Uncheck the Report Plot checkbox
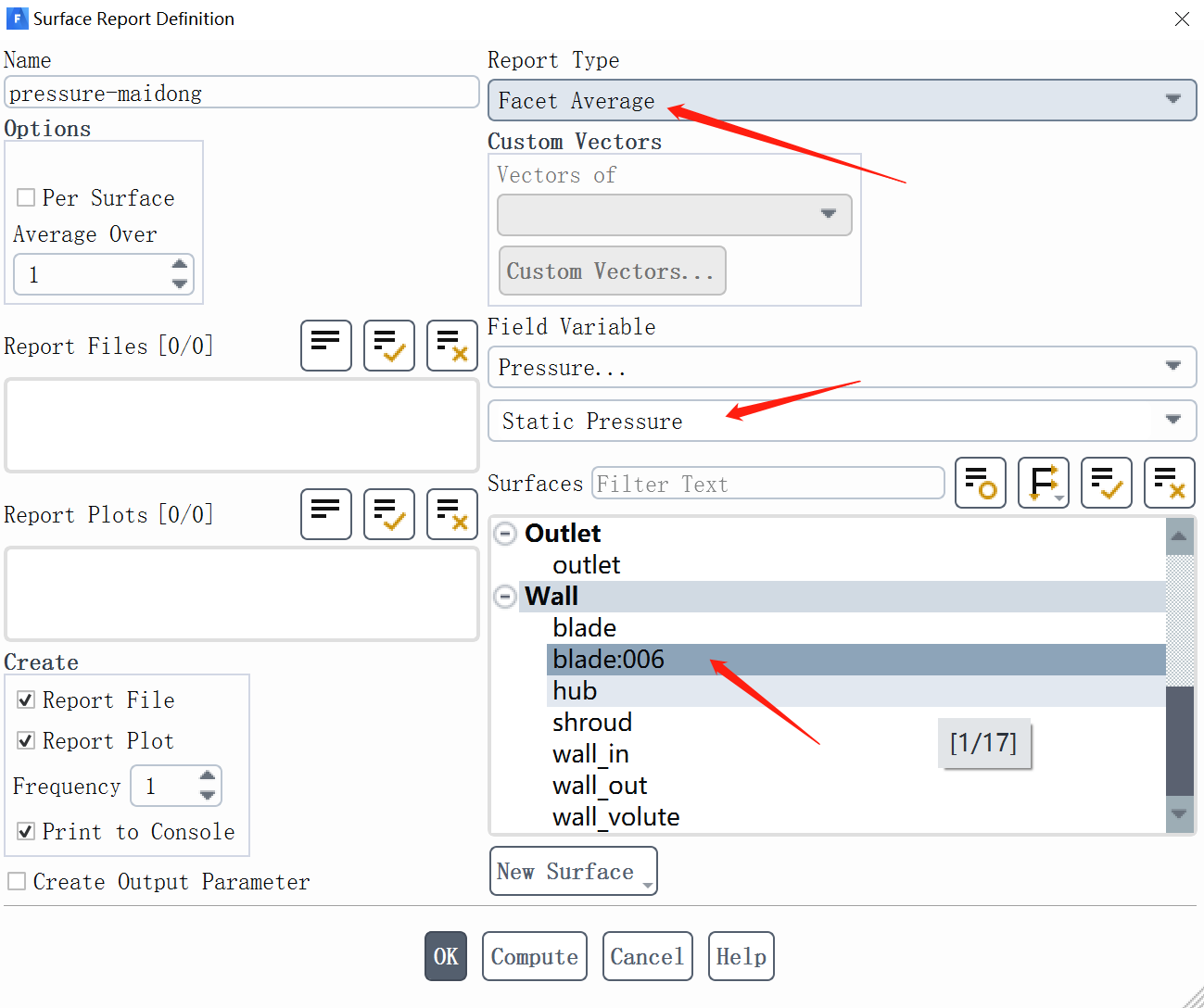The image size is (1204, 1008). pyautogui.click(x=27, y=740)
